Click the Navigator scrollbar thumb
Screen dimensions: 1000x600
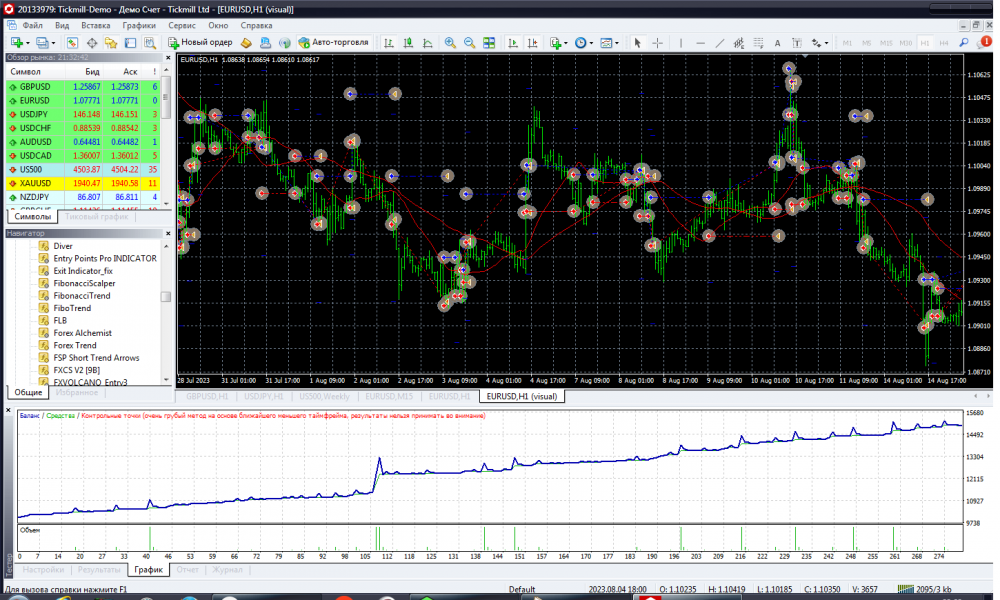click(166, 297)
